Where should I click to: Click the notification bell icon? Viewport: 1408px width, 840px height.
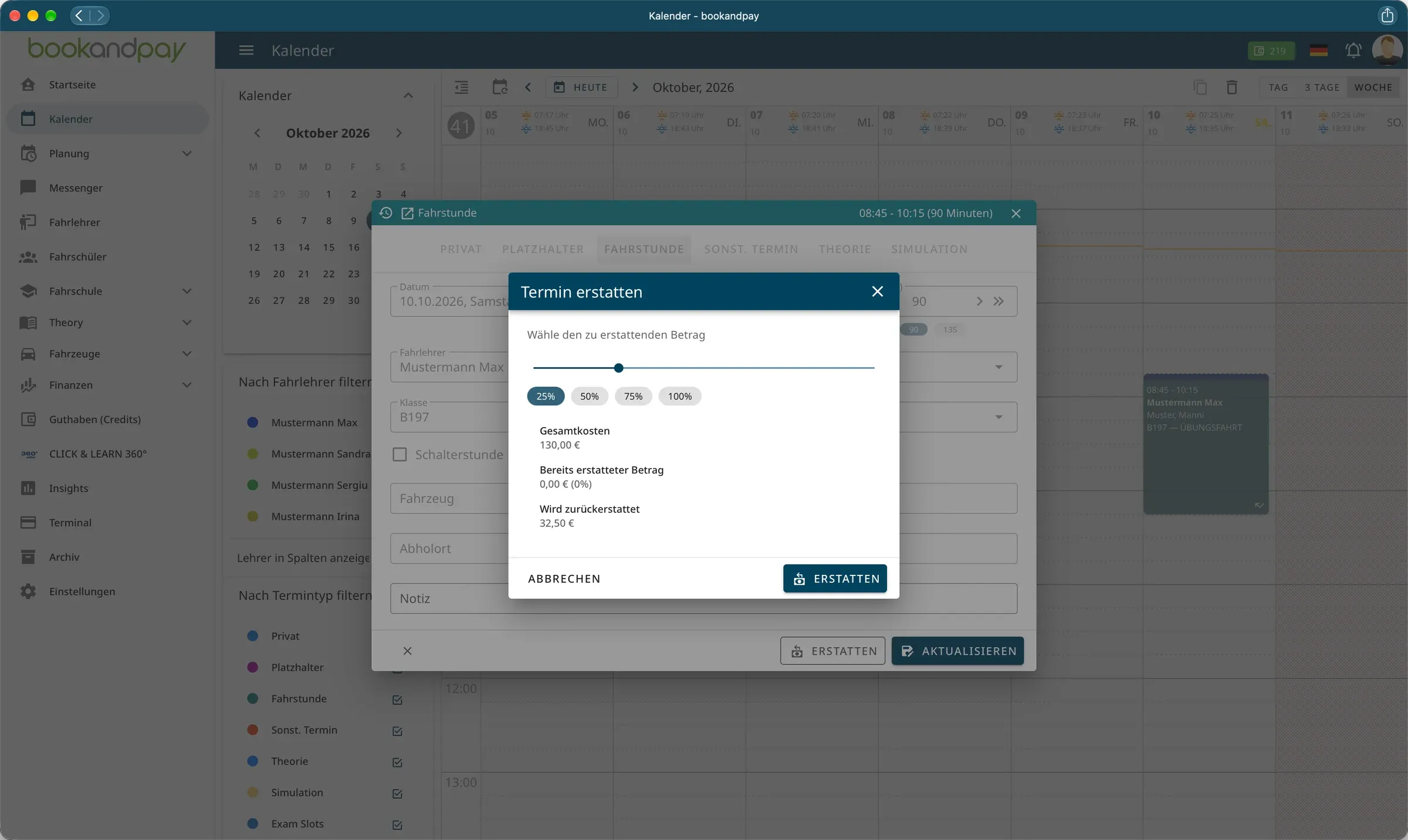(1353, 50)
